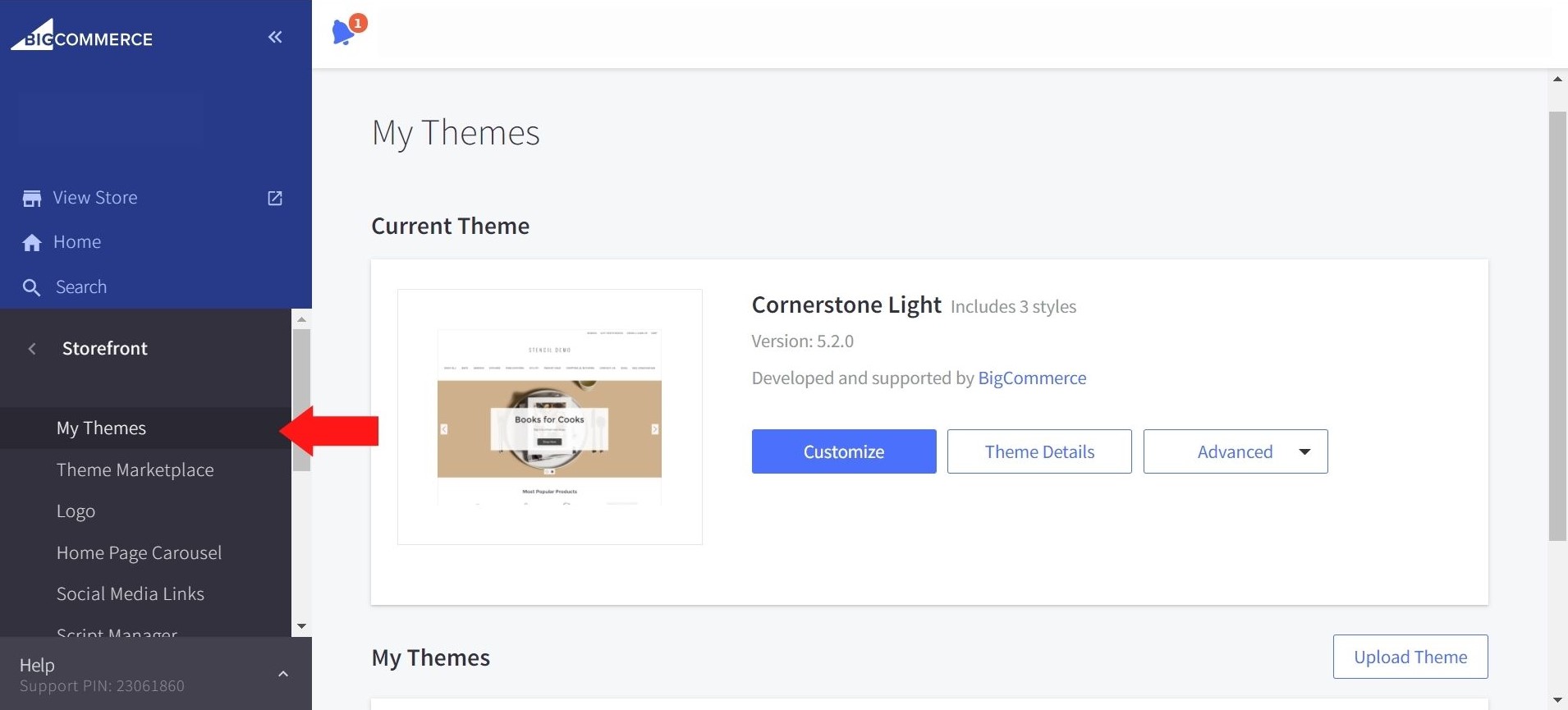1568x710 pixels.
Task: Collapse the sidebar with double-chevron icon
Action: click(x=275, y=37)
